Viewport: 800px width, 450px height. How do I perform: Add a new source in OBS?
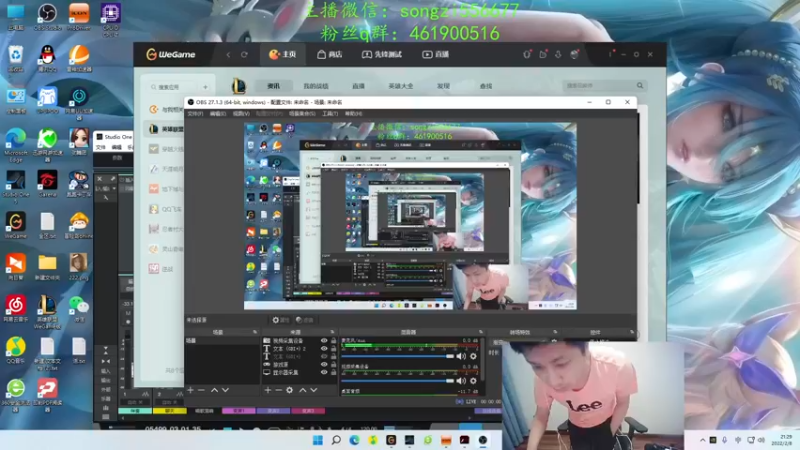click(268, 390)
